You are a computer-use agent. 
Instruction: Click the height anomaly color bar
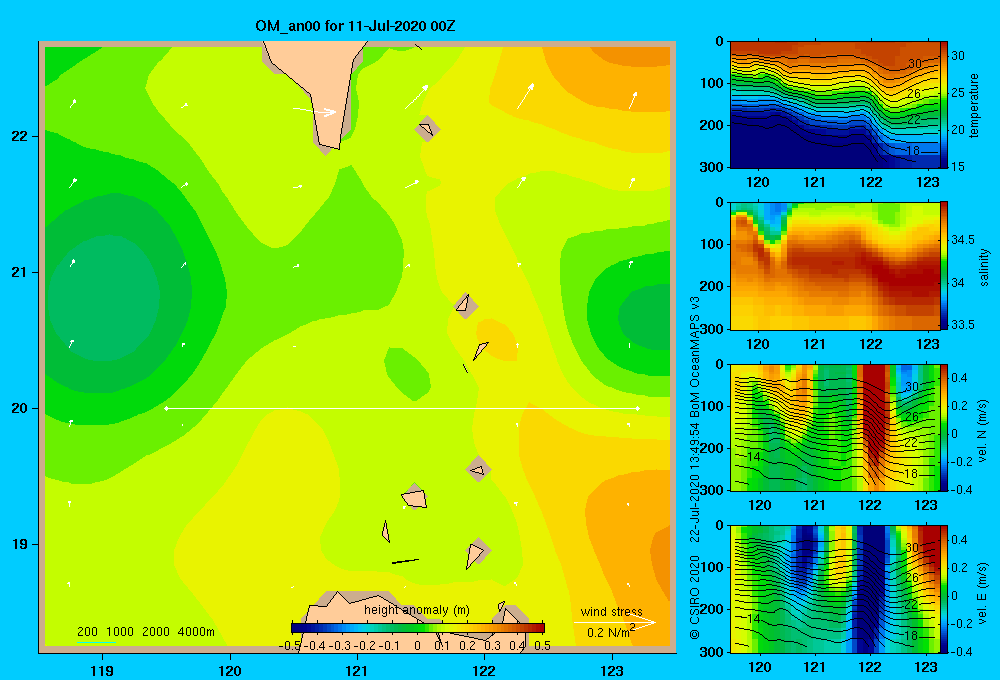418,628
